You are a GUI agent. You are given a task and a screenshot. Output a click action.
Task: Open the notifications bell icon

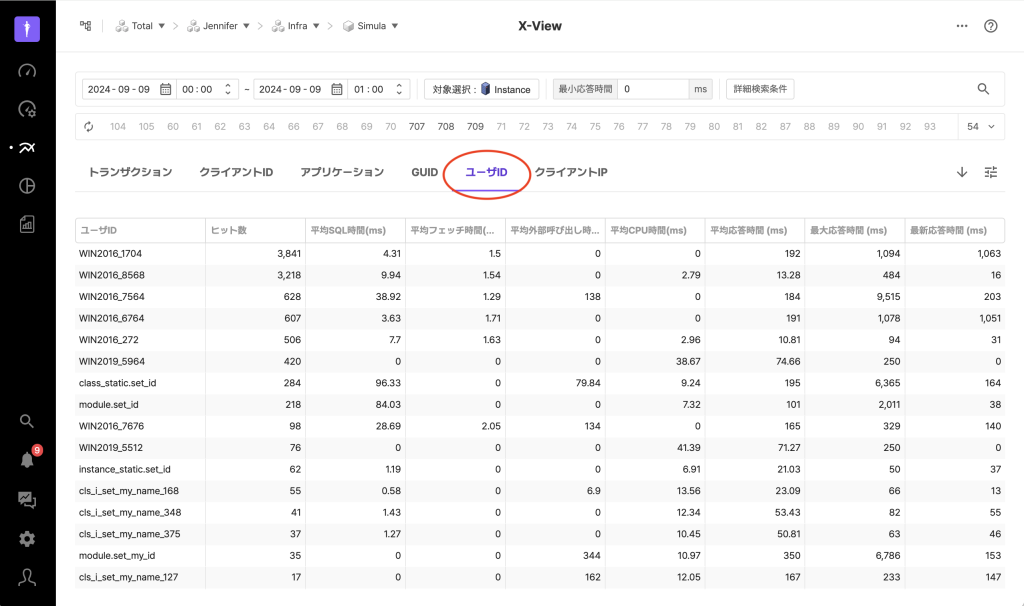27,460
